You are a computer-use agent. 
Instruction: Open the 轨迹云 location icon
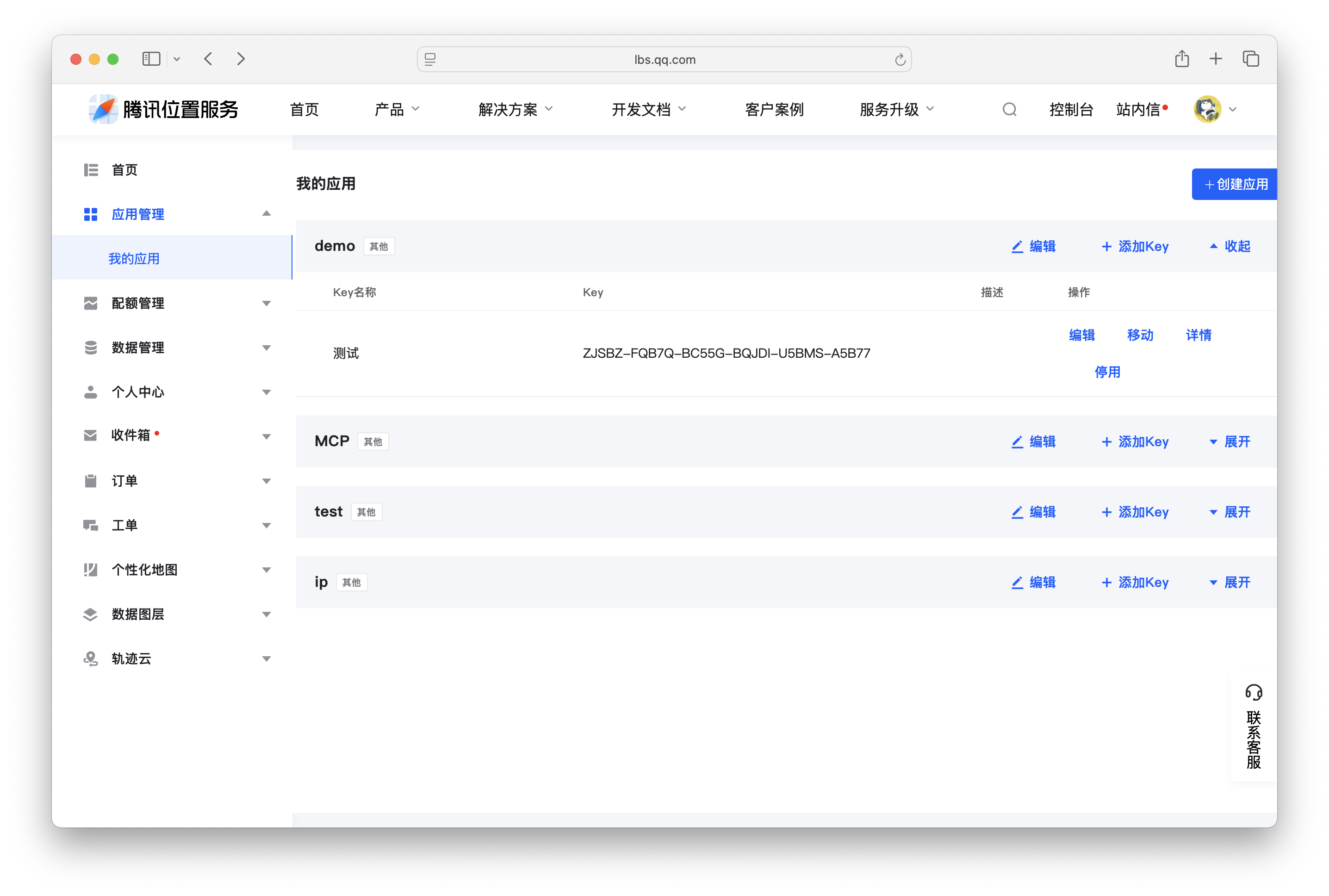click(90, 658)
